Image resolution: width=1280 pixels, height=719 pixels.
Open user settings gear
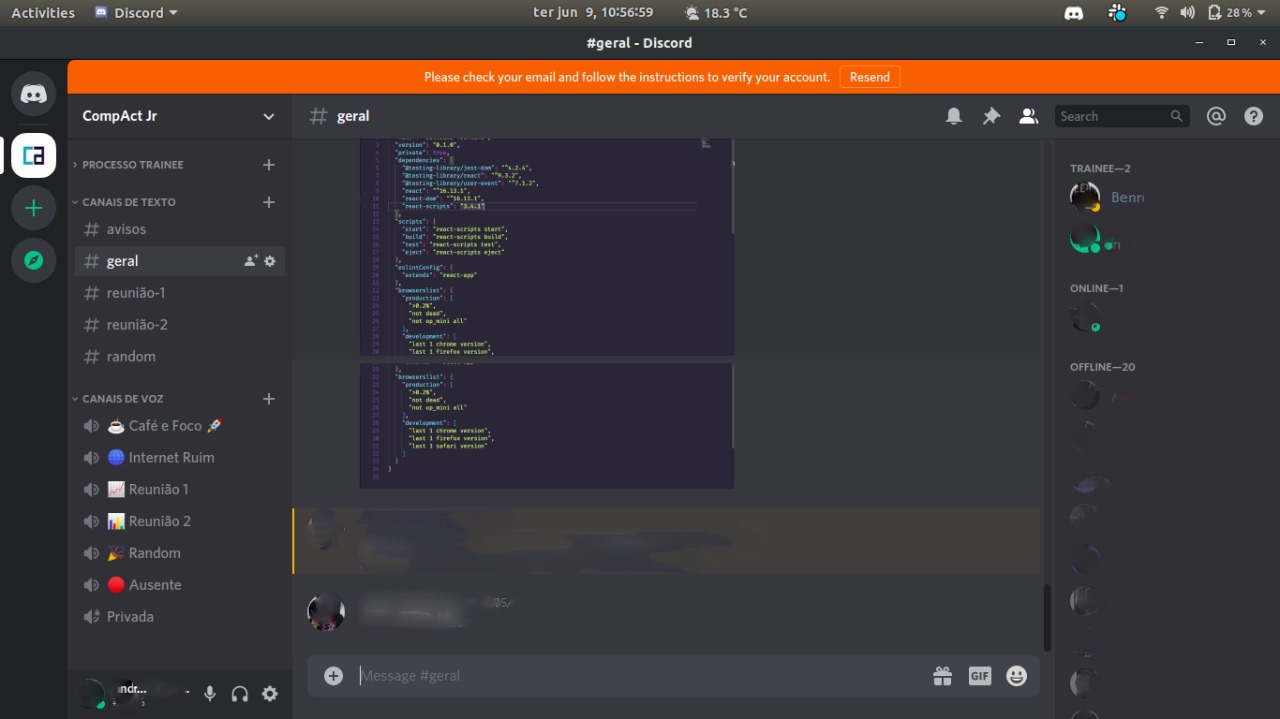pyautogui.click(x=270, y=693)
